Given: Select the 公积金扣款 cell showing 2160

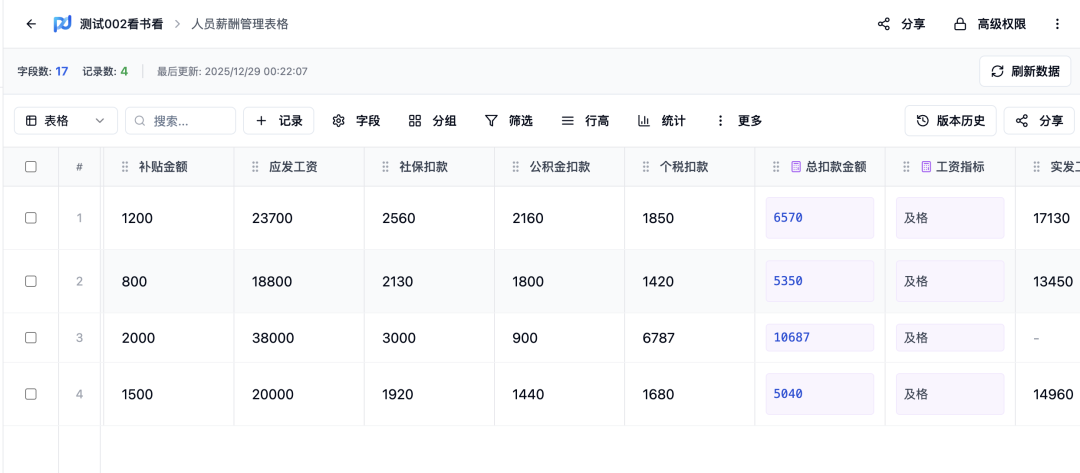Looking at the screenshot, I should point(559,218).
